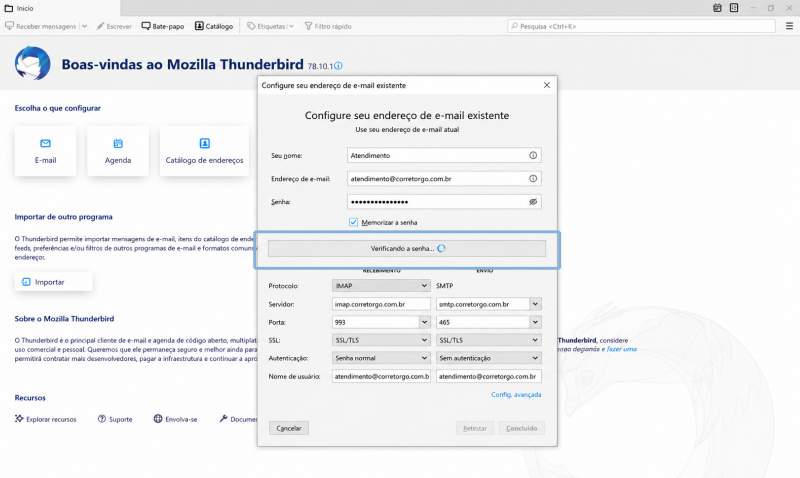
Task: Expand the incoming Protocolo IMAP dropdown
Action: click(x=380, y=286)
